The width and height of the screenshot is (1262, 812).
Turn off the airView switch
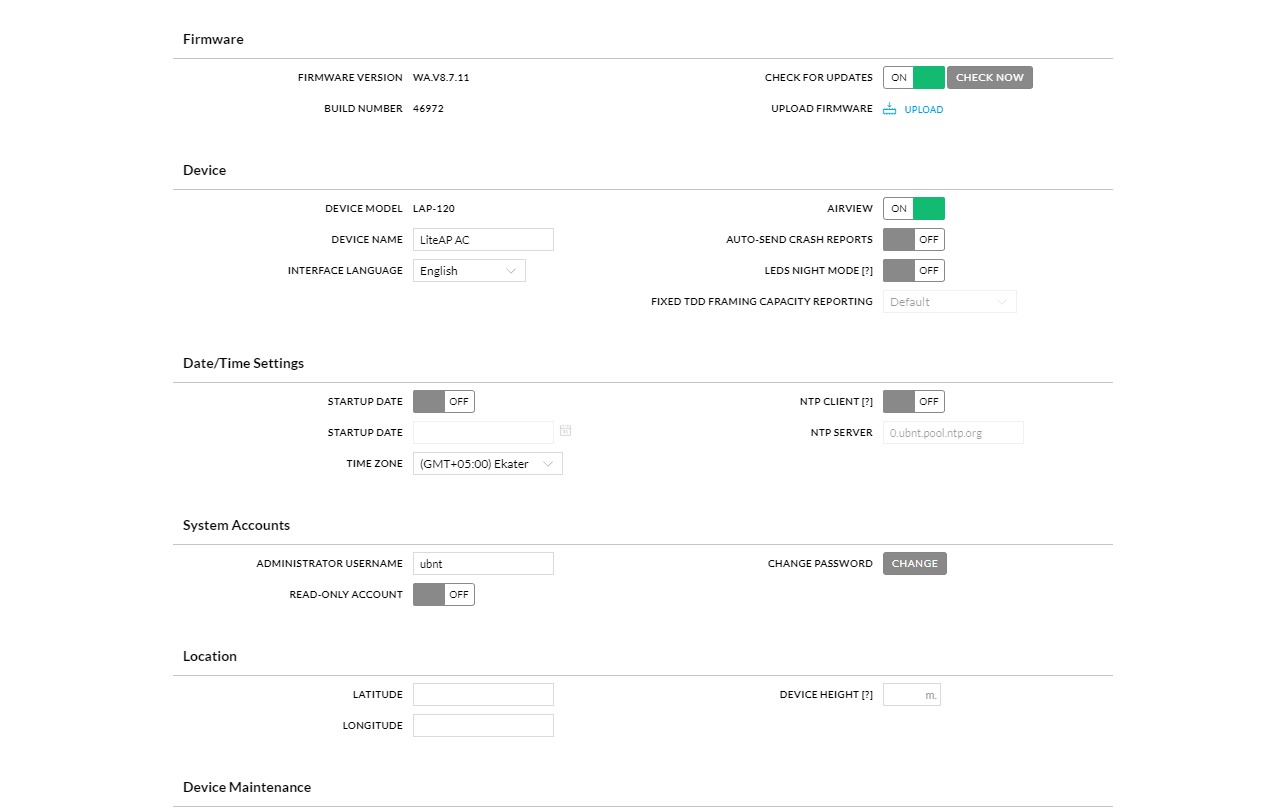point(913,209)
